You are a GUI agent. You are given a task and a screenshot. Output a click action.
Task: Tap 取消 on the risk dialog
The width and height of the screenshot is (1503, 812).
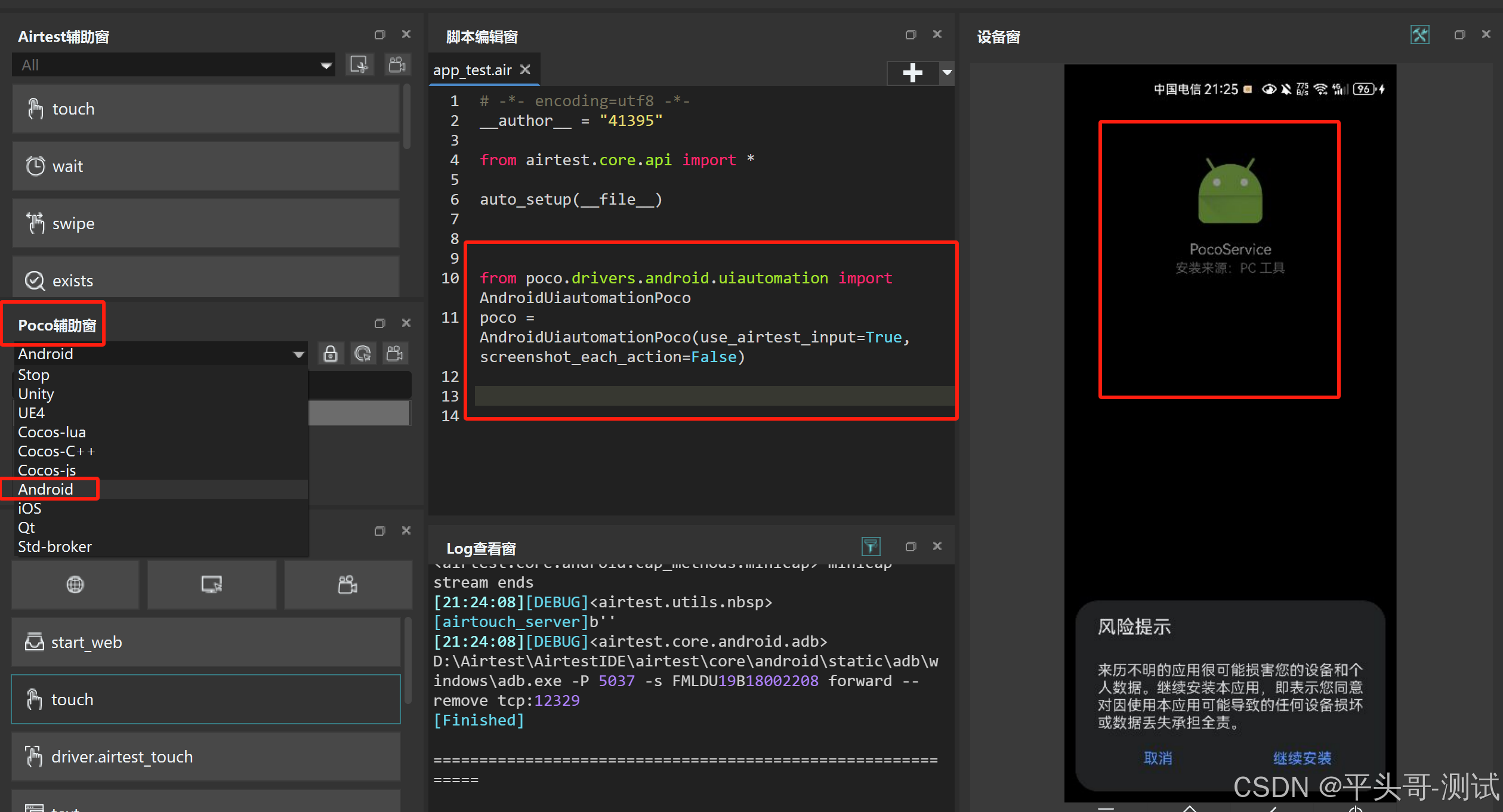point(1158,758)
